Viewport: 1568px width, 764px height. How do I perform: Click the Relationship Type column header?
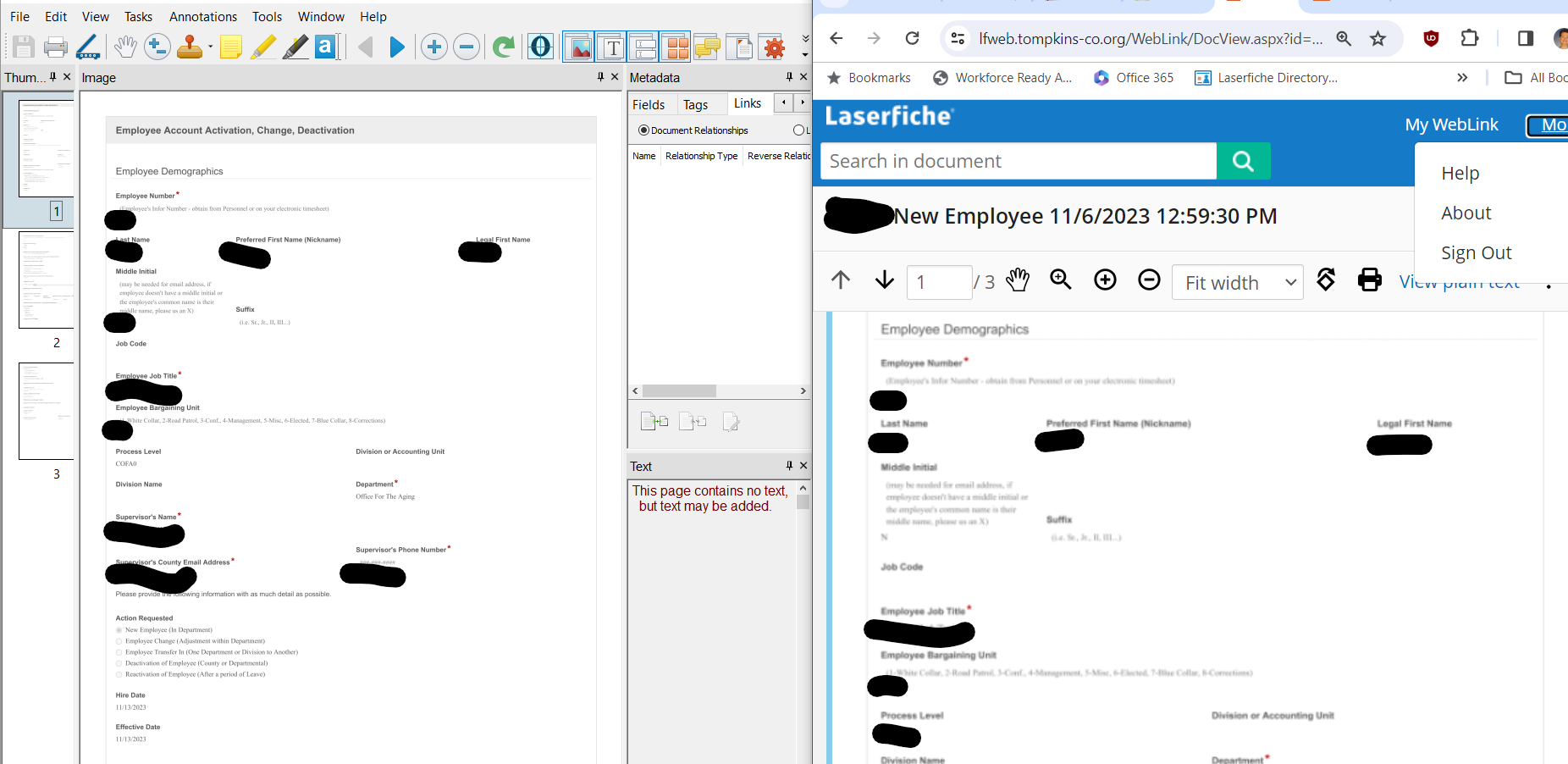pyautogui.click(x=701, y=156)
